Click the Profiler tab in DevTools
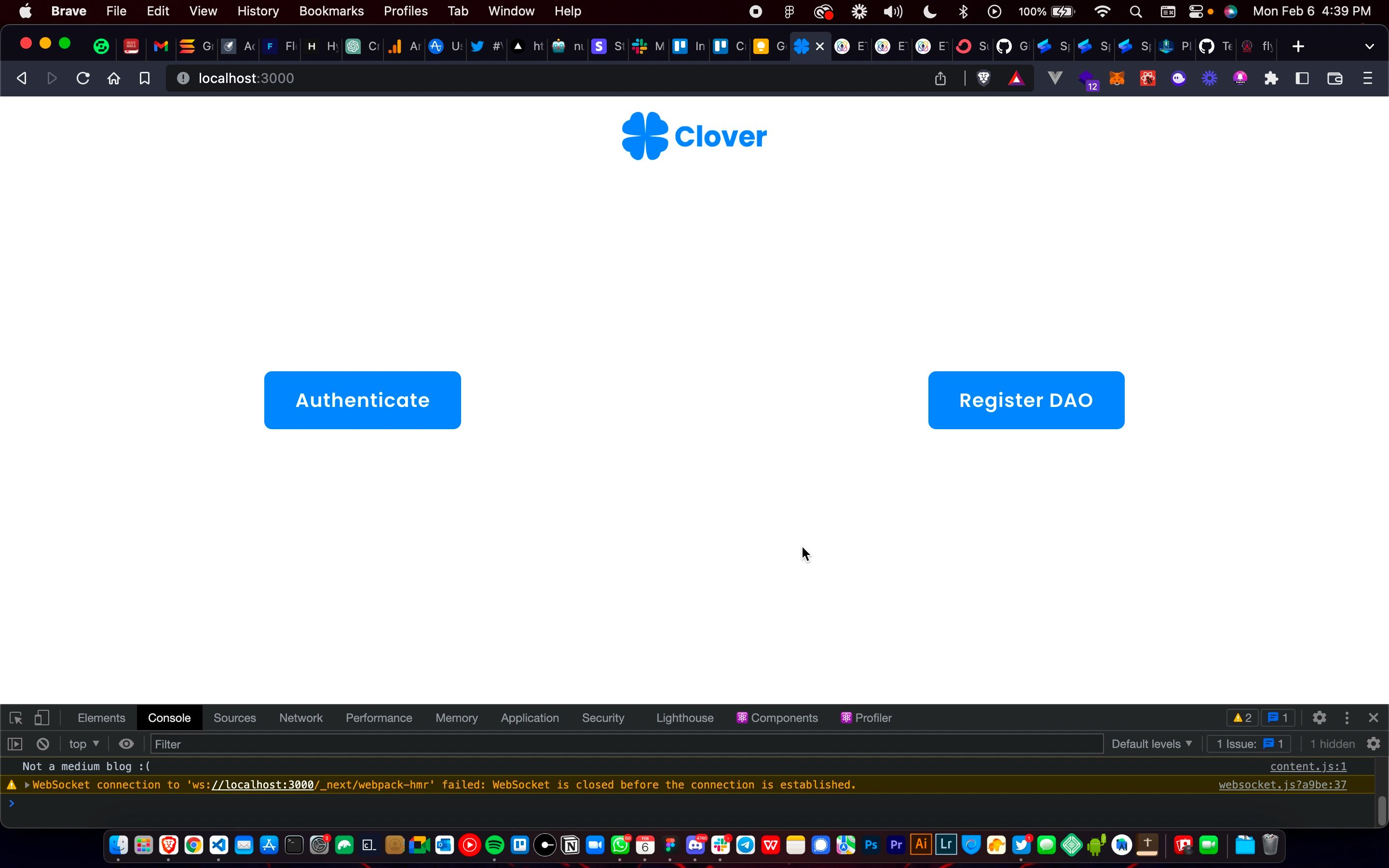Viewport: 1389px width, 868px height. point(873,717)
